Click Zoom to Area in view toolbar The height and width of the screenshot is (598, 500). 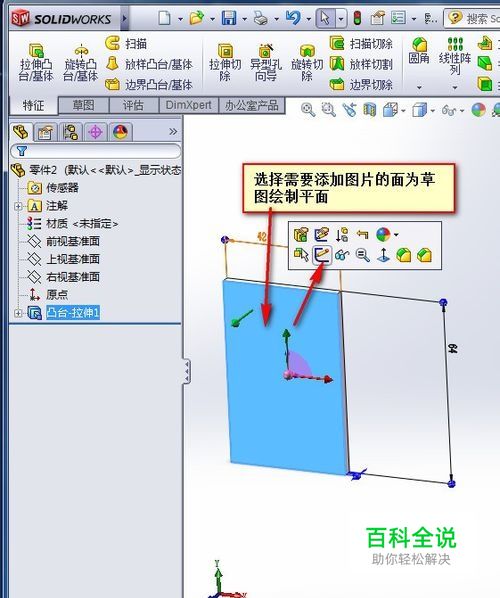coord(328,110)
